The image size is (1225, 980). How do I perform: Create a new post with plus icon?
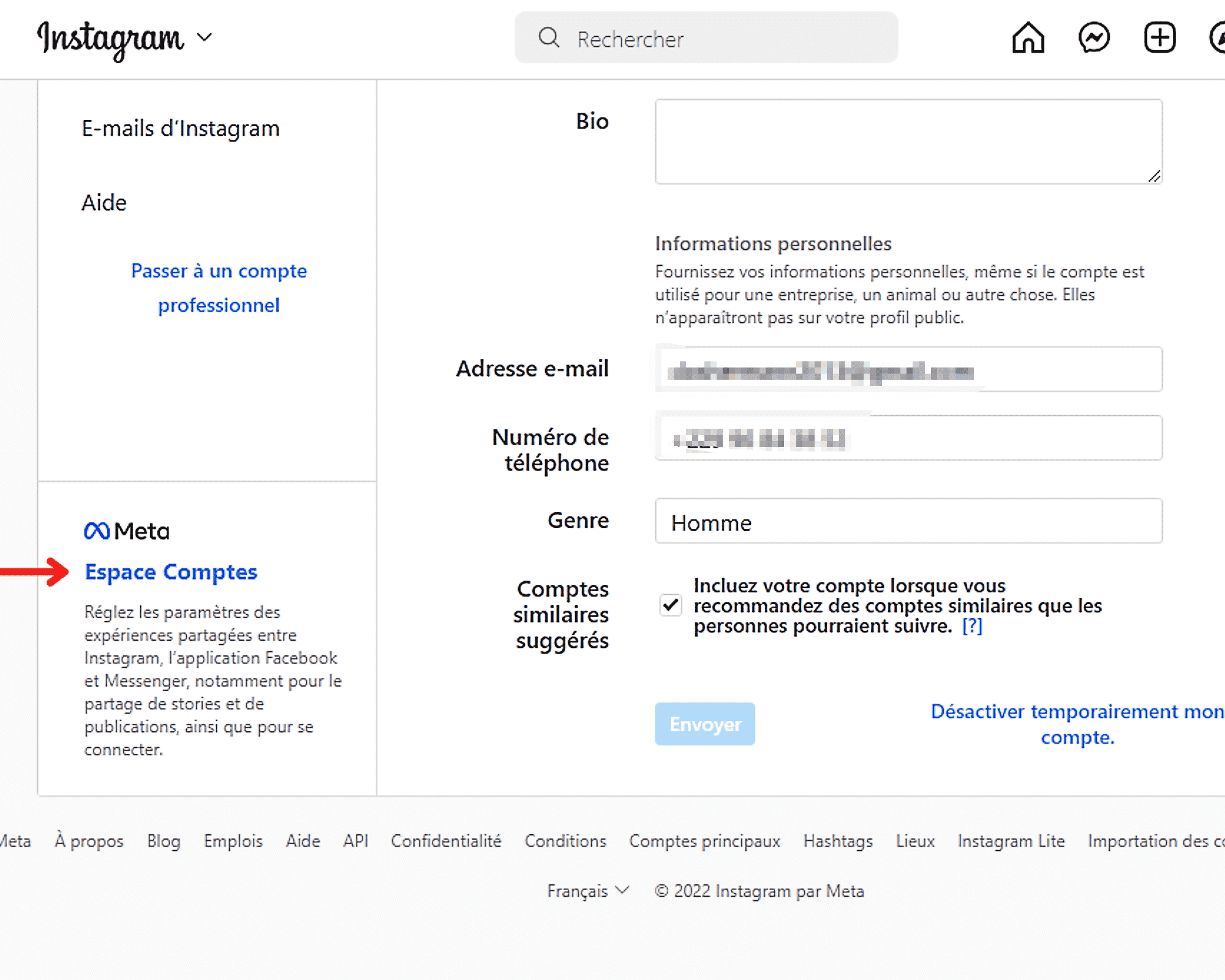click(1160, 38)
